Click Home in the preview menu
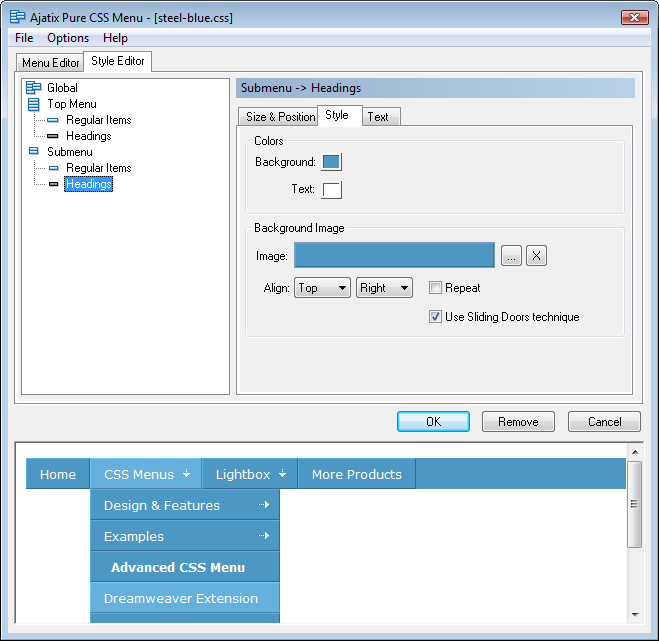659x641 pixels. tap(58, 474)
